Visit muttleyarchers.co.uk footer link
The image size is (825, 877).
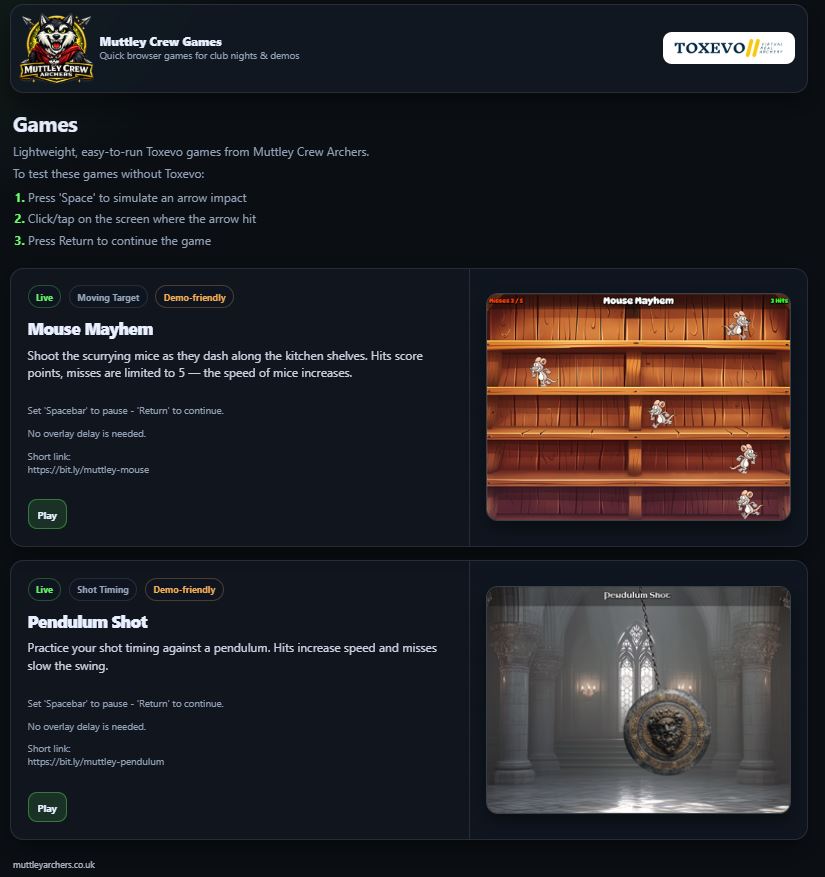point(54,865)
